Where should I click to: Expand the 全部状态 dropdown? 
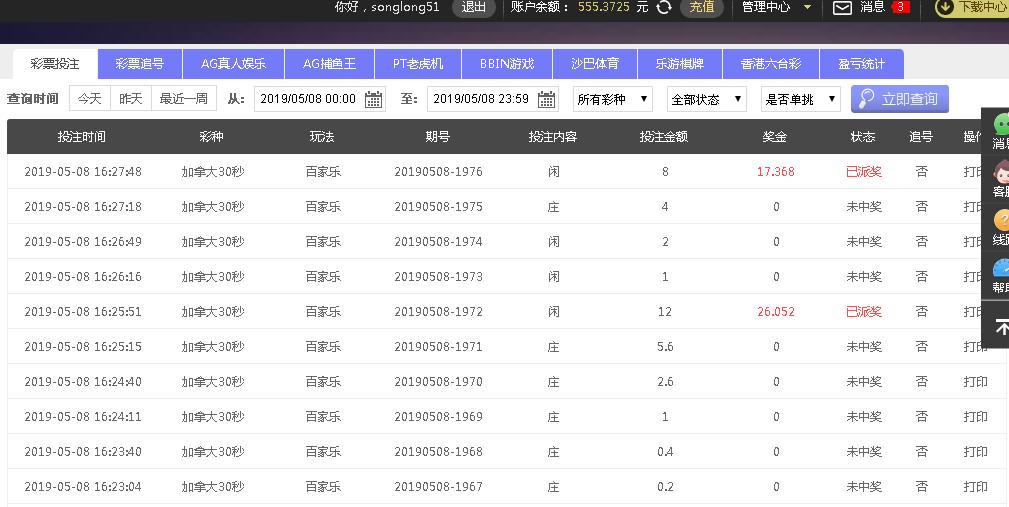coord(706,99)
